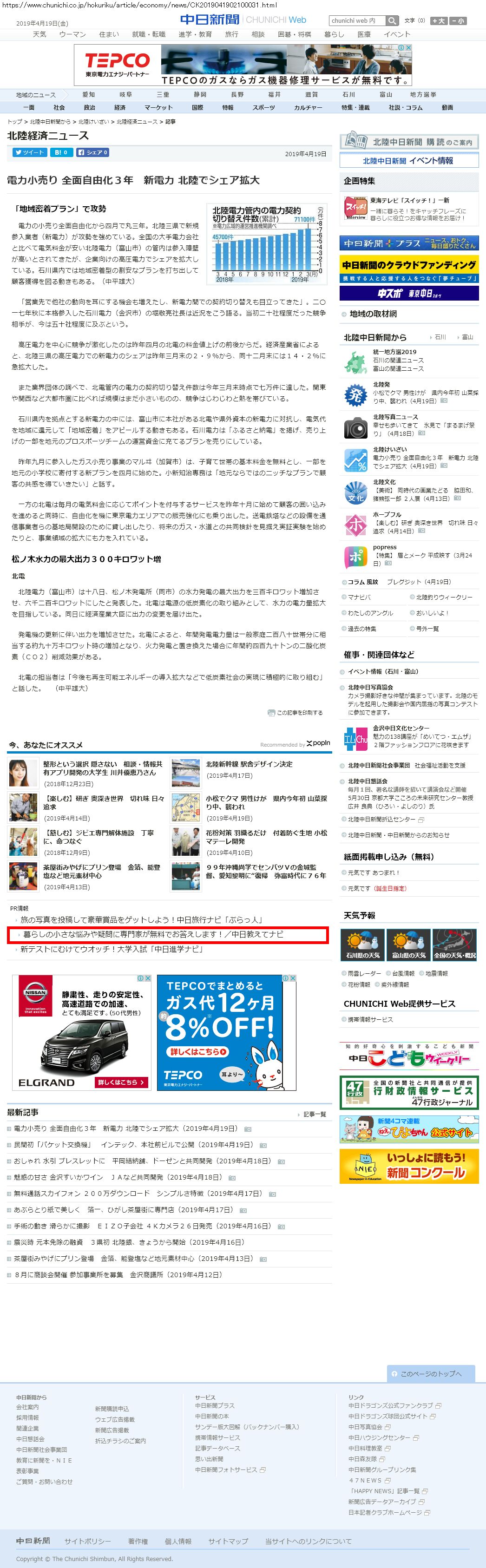Open 中日新聞のクラウドファンディング banner
Viewport: 486px width, 1568px height.
(x=409, y=269)
